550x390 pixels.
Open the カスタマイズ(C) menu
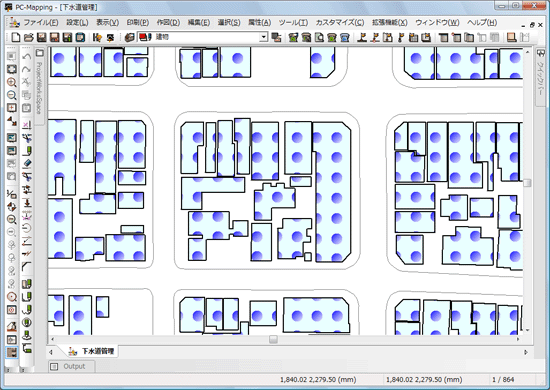coord(340,22)
